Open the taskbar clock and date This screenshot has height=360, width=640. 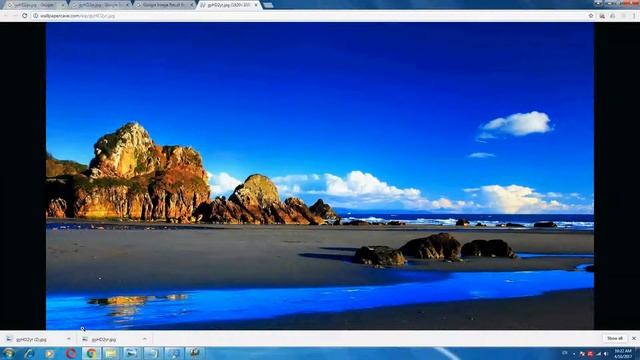point(623,353)
